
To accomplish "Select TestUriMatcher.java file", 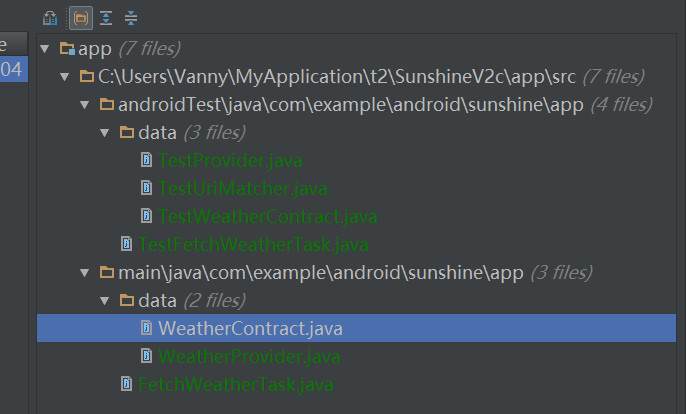I will click(243, 189).
